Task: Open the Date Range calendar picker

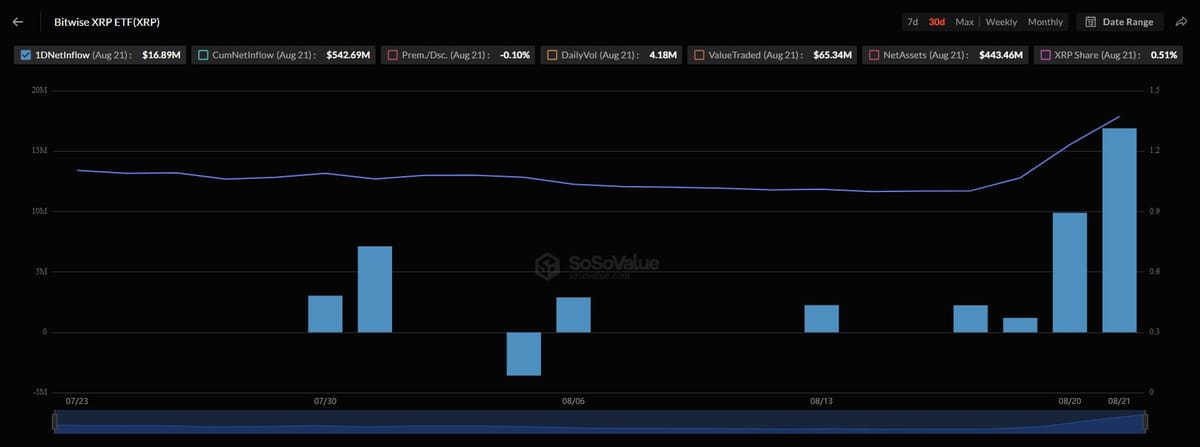Action: pyautogui.click(x=1118, y=21)
